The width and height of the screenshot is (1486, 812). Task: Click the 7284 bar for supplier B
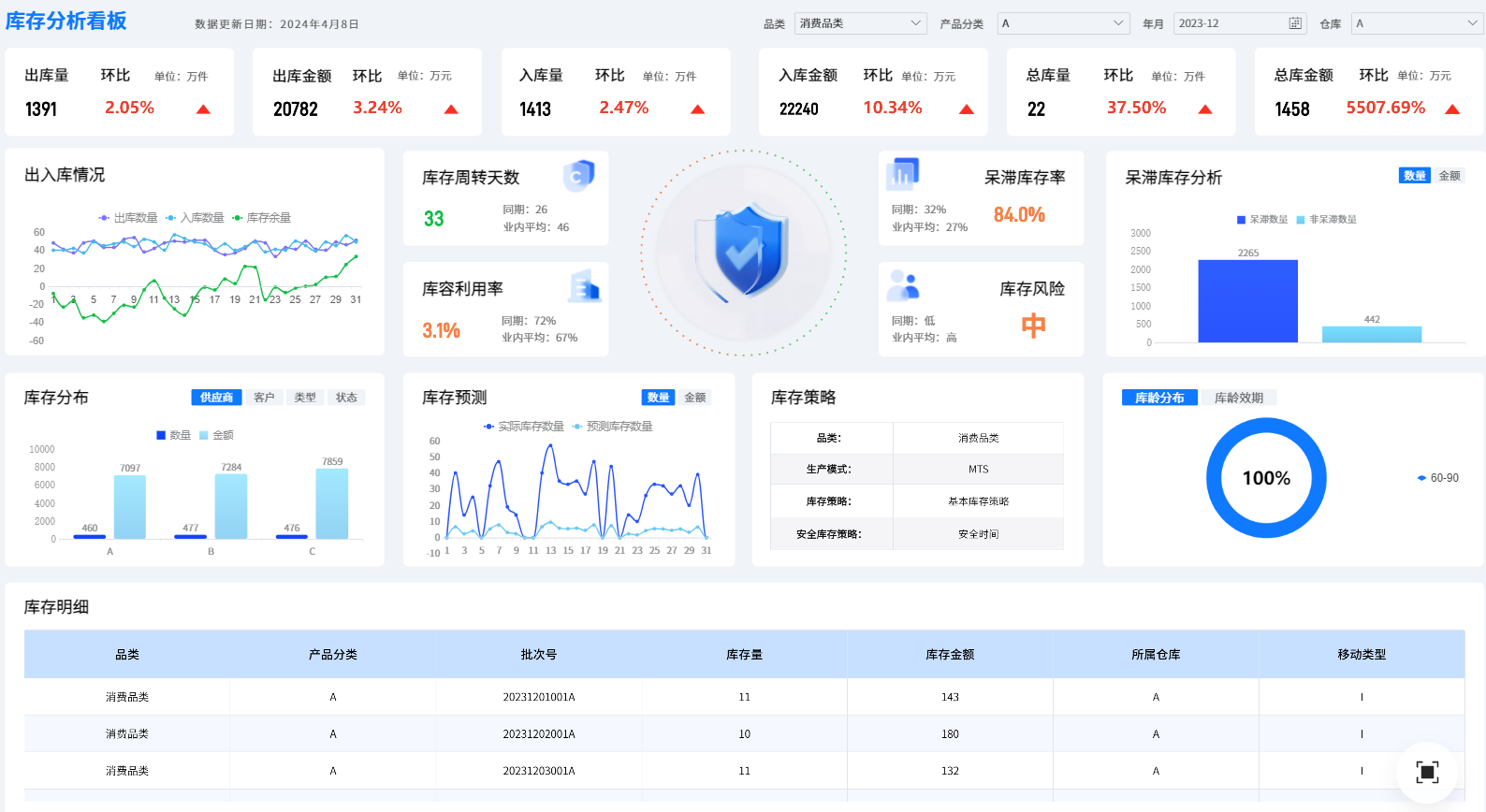(231, 506)
